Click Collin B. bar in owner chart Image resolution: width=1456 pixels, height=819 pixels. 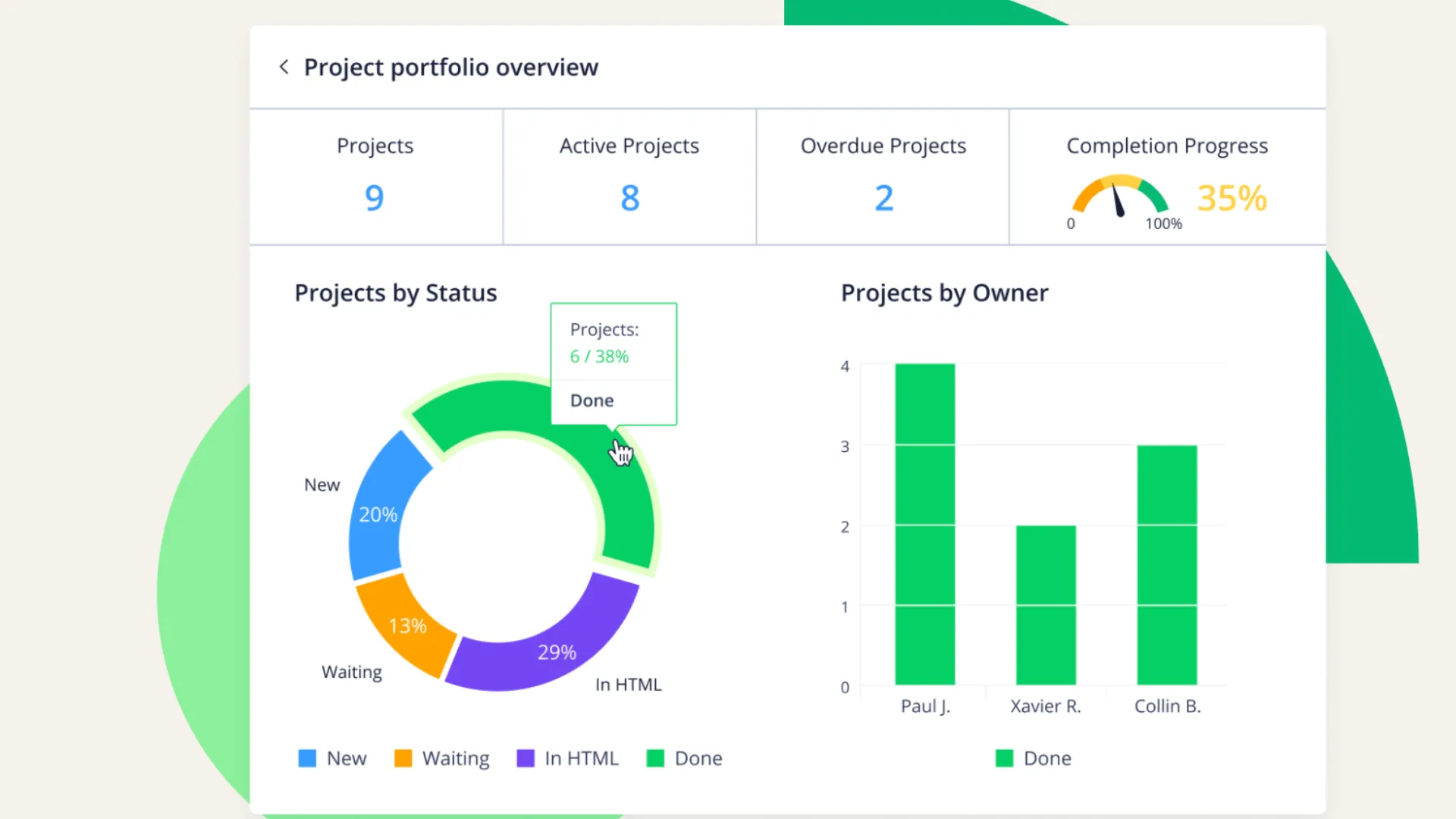tap(1167, 565)
